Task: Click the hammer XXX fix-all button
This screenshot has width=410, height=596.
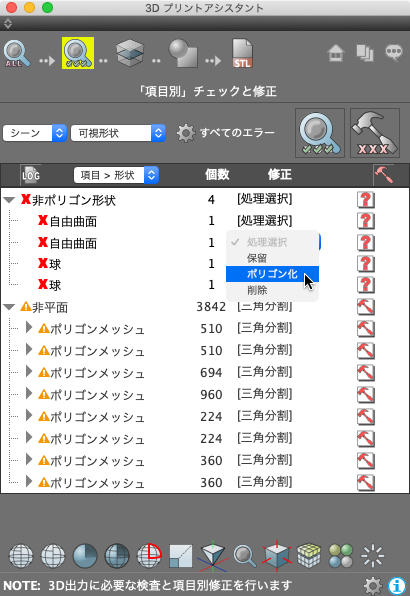Action: point(375,133)
